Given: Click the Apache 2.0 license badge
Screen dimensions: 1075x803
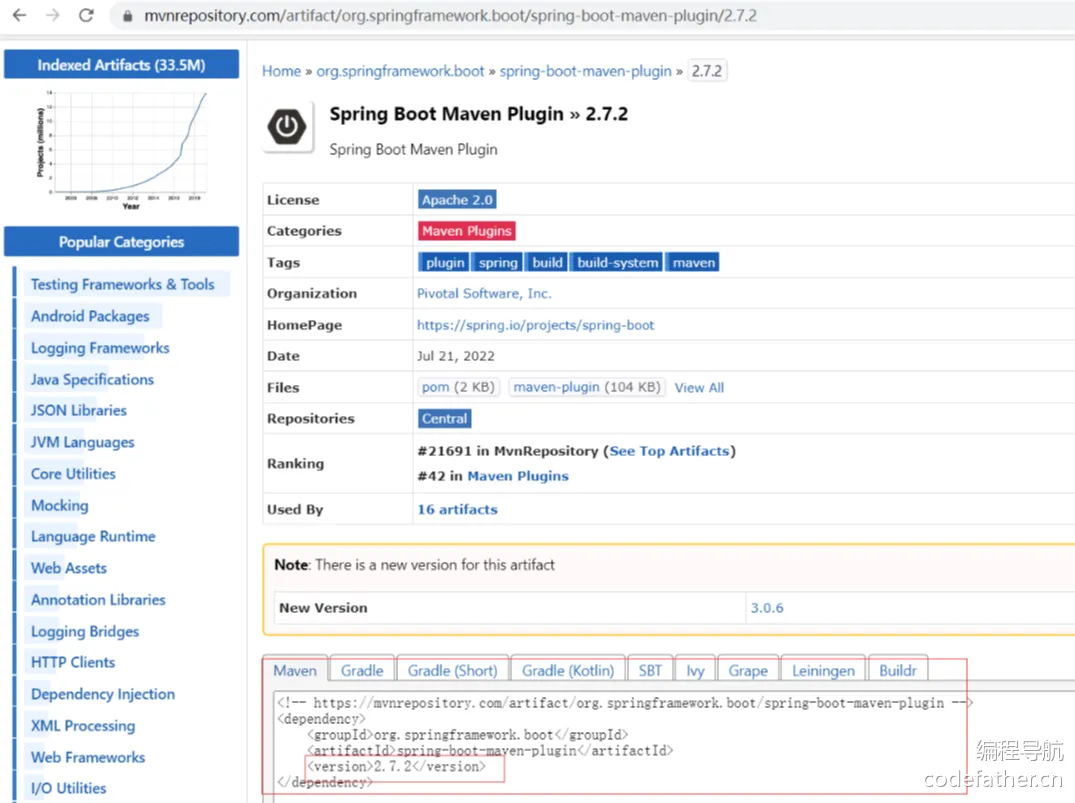Looking at the screenshot, I should click(457, 200).
